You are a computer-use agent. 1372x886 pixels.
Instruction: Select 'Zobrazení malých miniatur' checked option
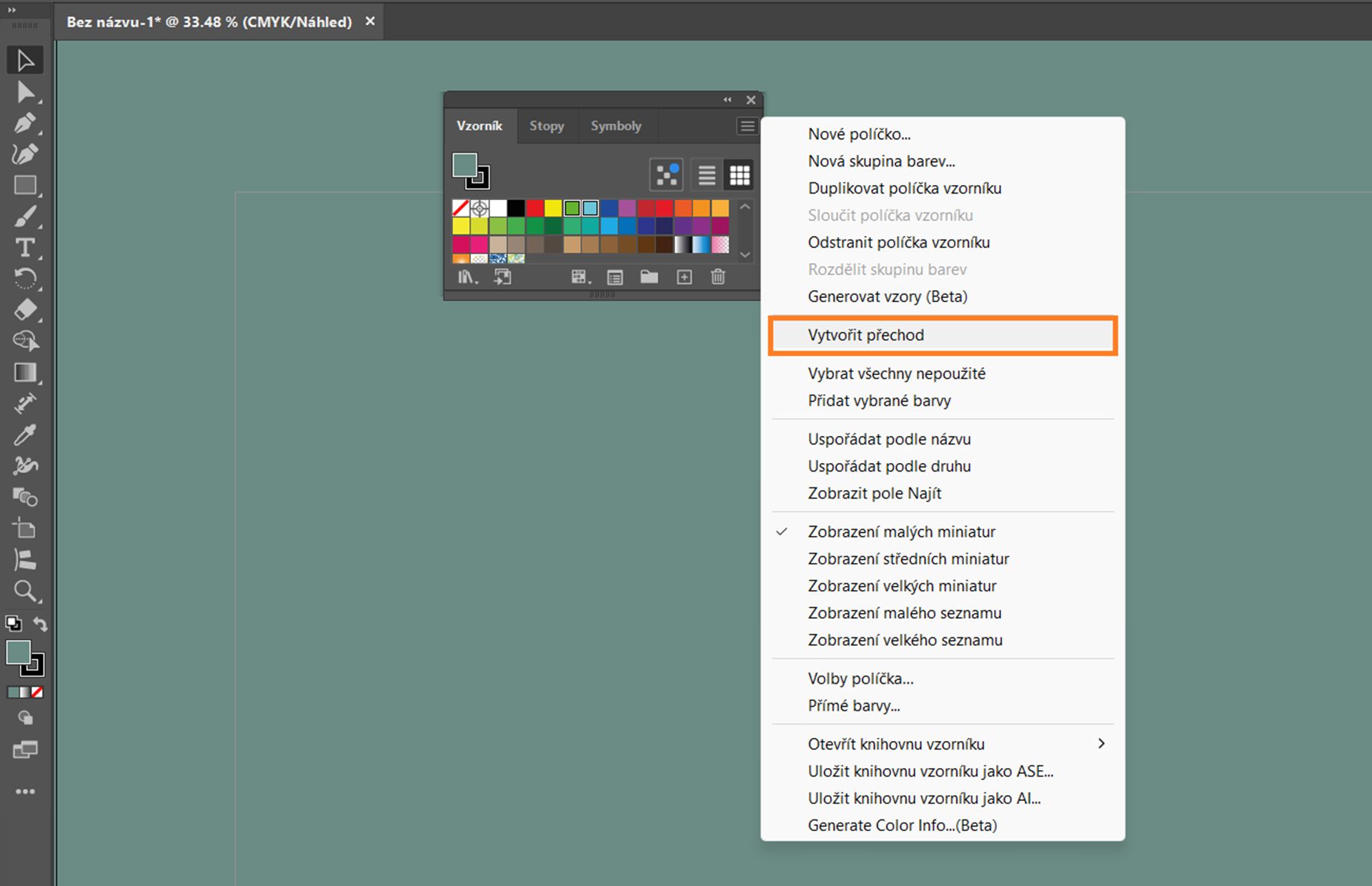[901, 532]
